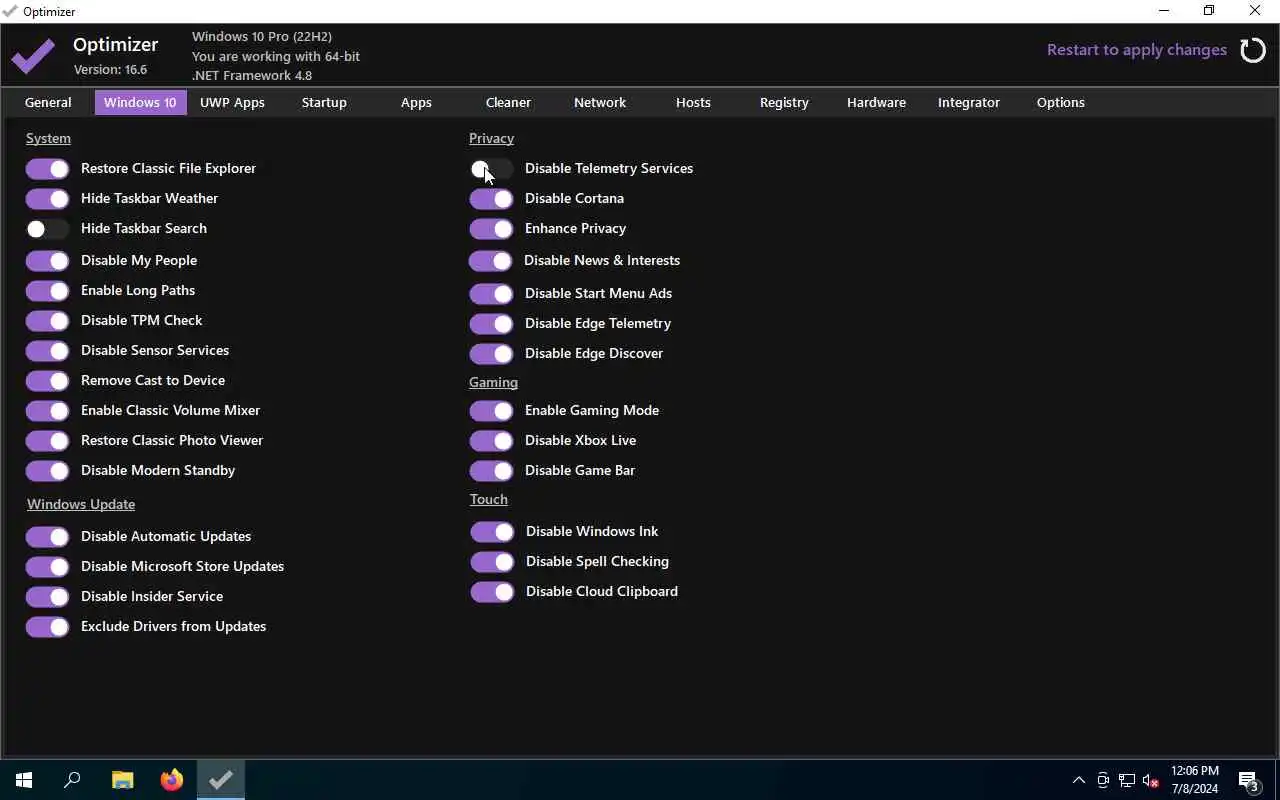Image resolution: width=1280 pixels, height=800 pixels.
Task: Toggle Disable Microsoft Store Updates switch
Action: click(47, 567)
